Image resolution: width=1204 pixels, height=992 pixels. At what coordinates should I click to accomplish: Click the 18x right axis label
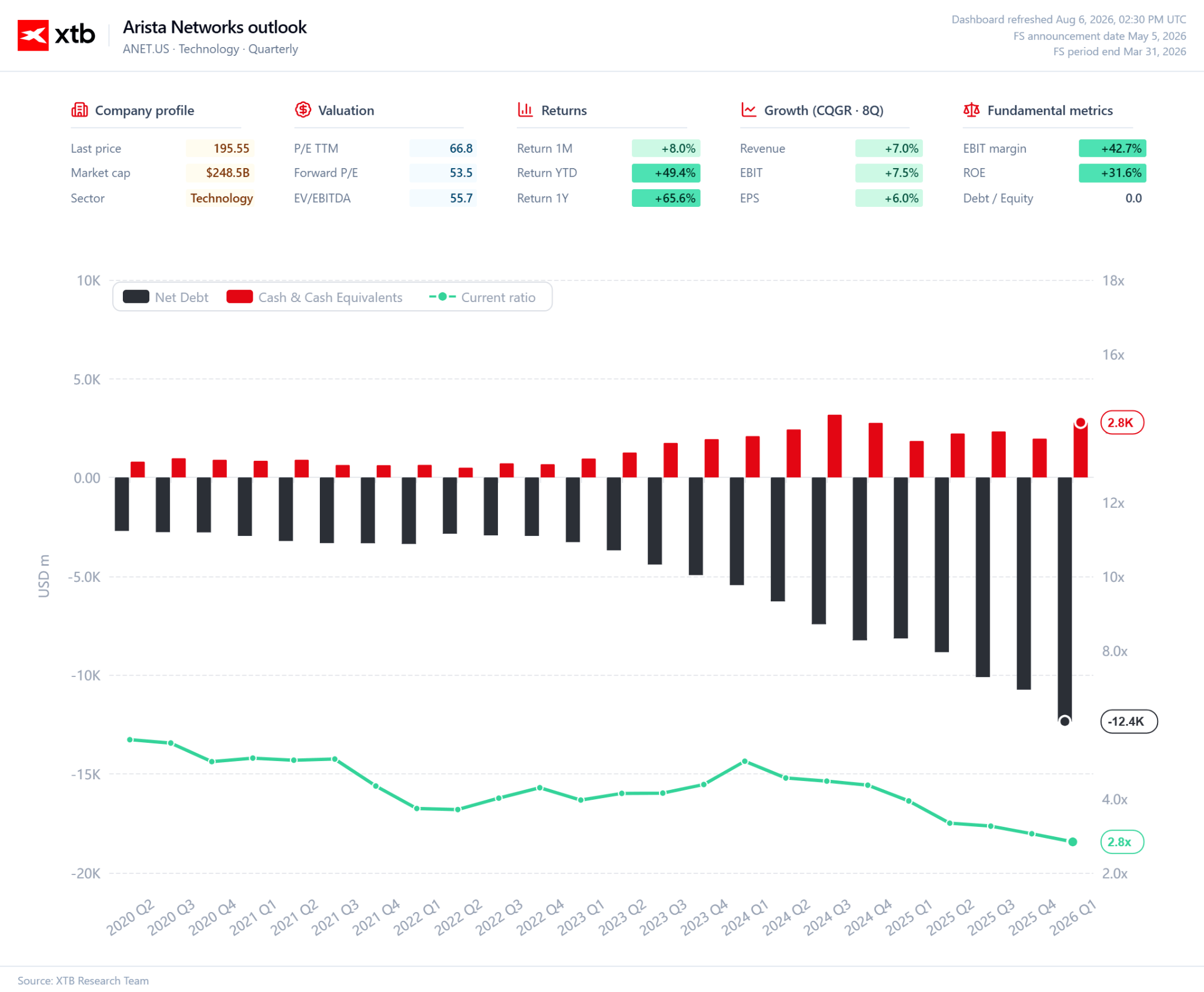point(1113,280)
